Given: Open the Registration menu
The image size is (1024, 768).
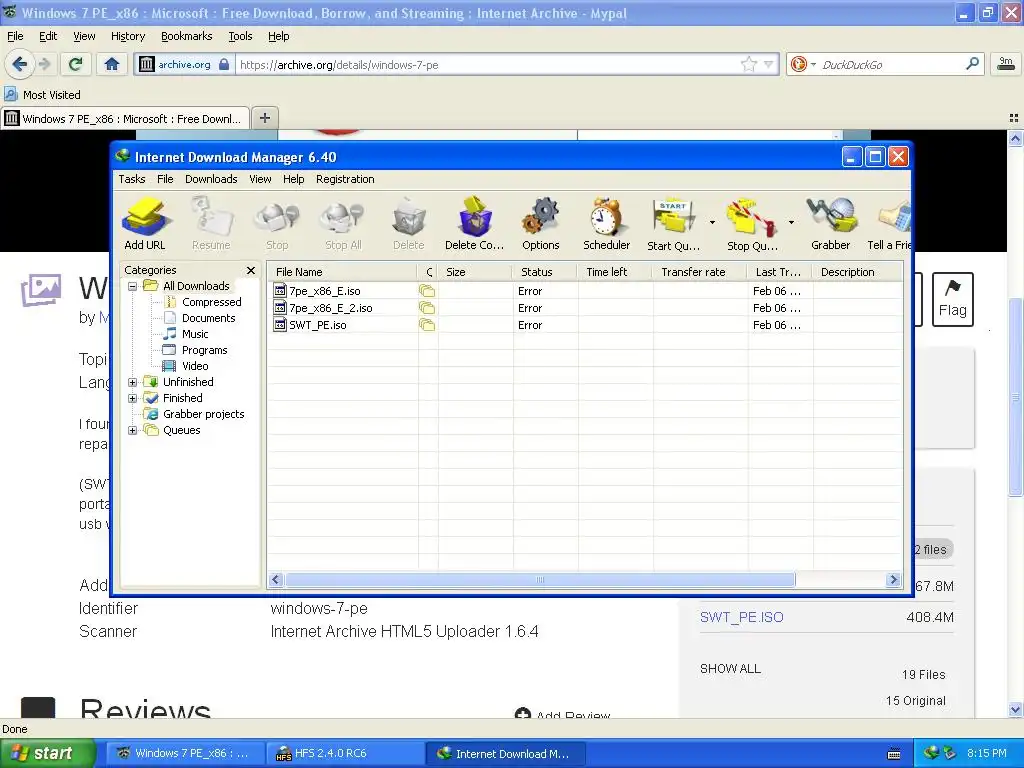Looking at the screenshot, I should click(x=345, y=179).
